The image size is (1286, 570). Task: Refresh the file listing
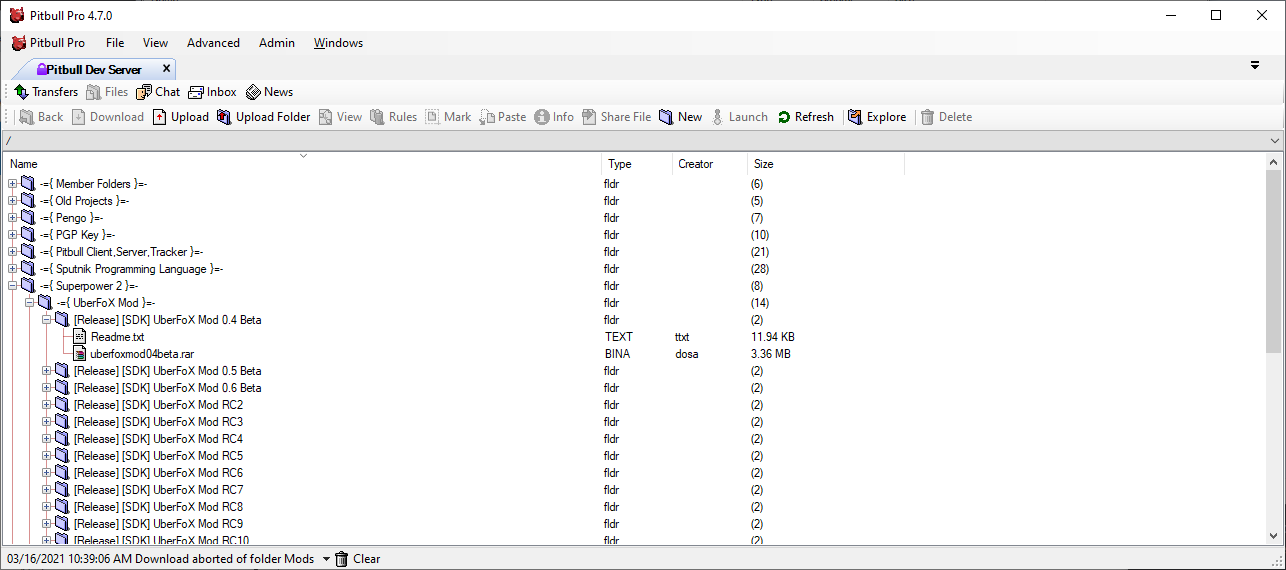click(x=805, y=117)
